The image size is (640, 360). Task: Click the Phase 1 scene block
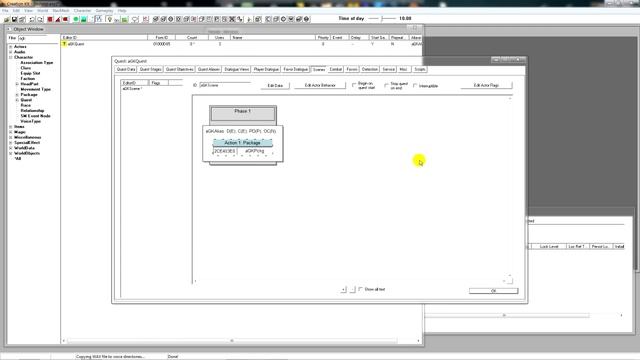pos(243,113)
